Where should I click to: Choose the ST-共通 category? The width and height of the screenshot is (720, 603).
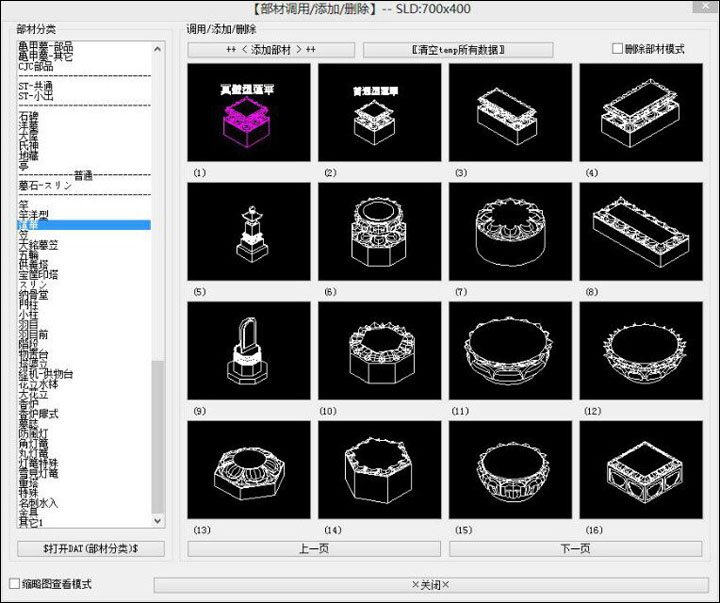36,86
